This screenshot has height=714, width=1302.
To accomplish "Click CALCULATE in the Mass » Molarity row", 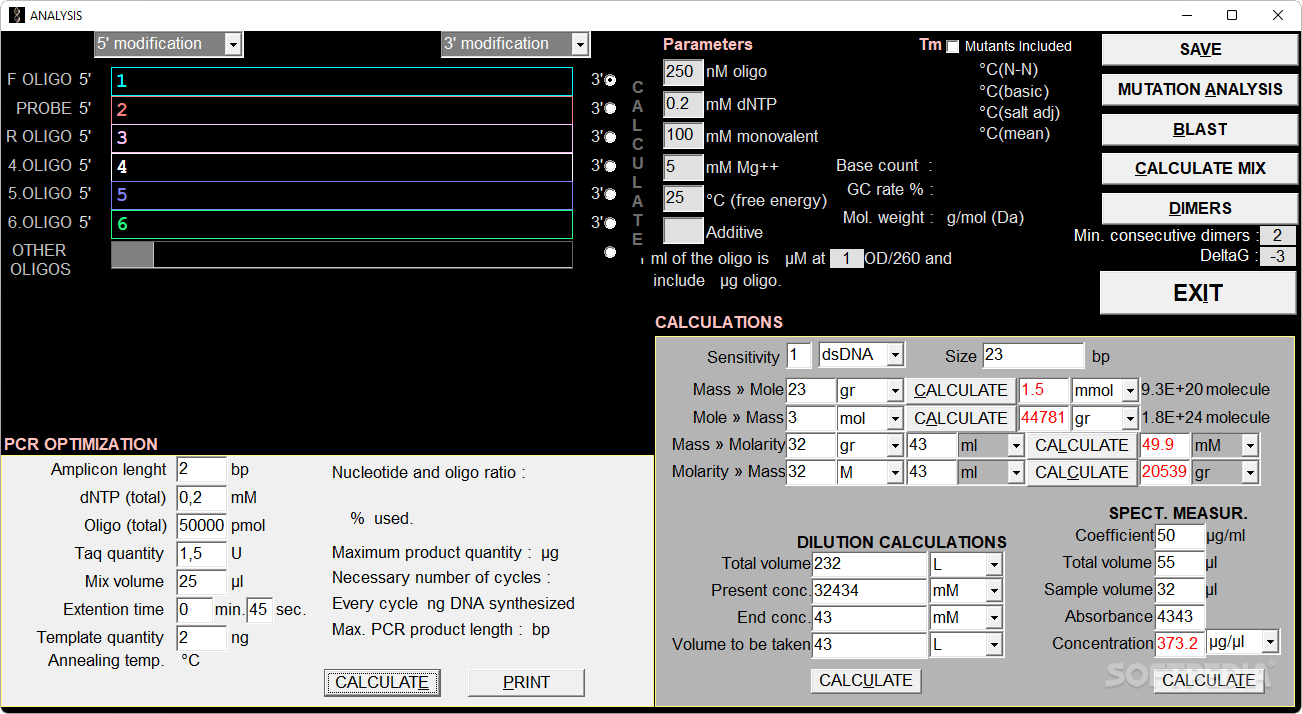I will point(1081,445).
